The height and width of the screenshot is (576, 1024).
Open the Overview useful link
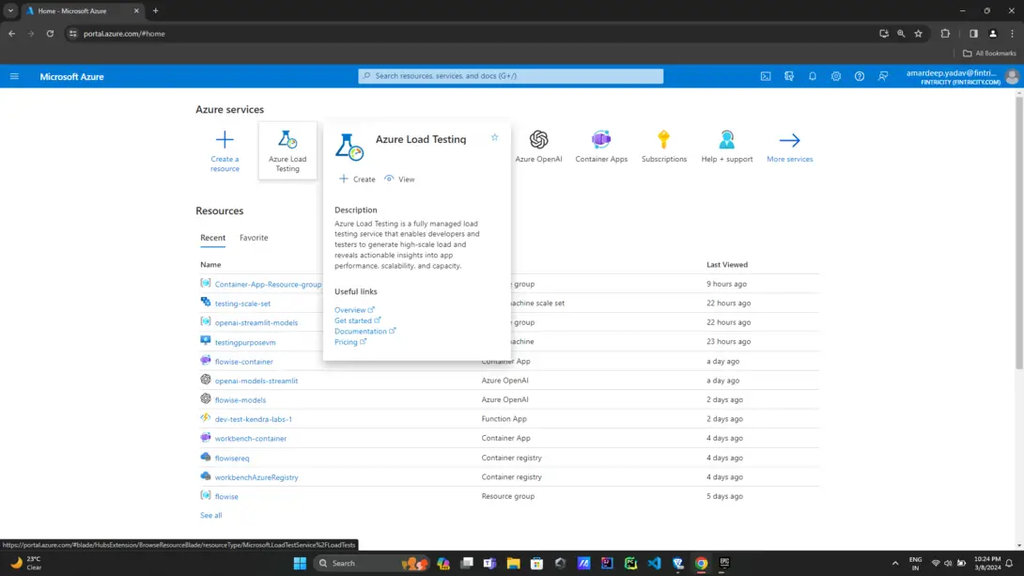click(354, 310)
